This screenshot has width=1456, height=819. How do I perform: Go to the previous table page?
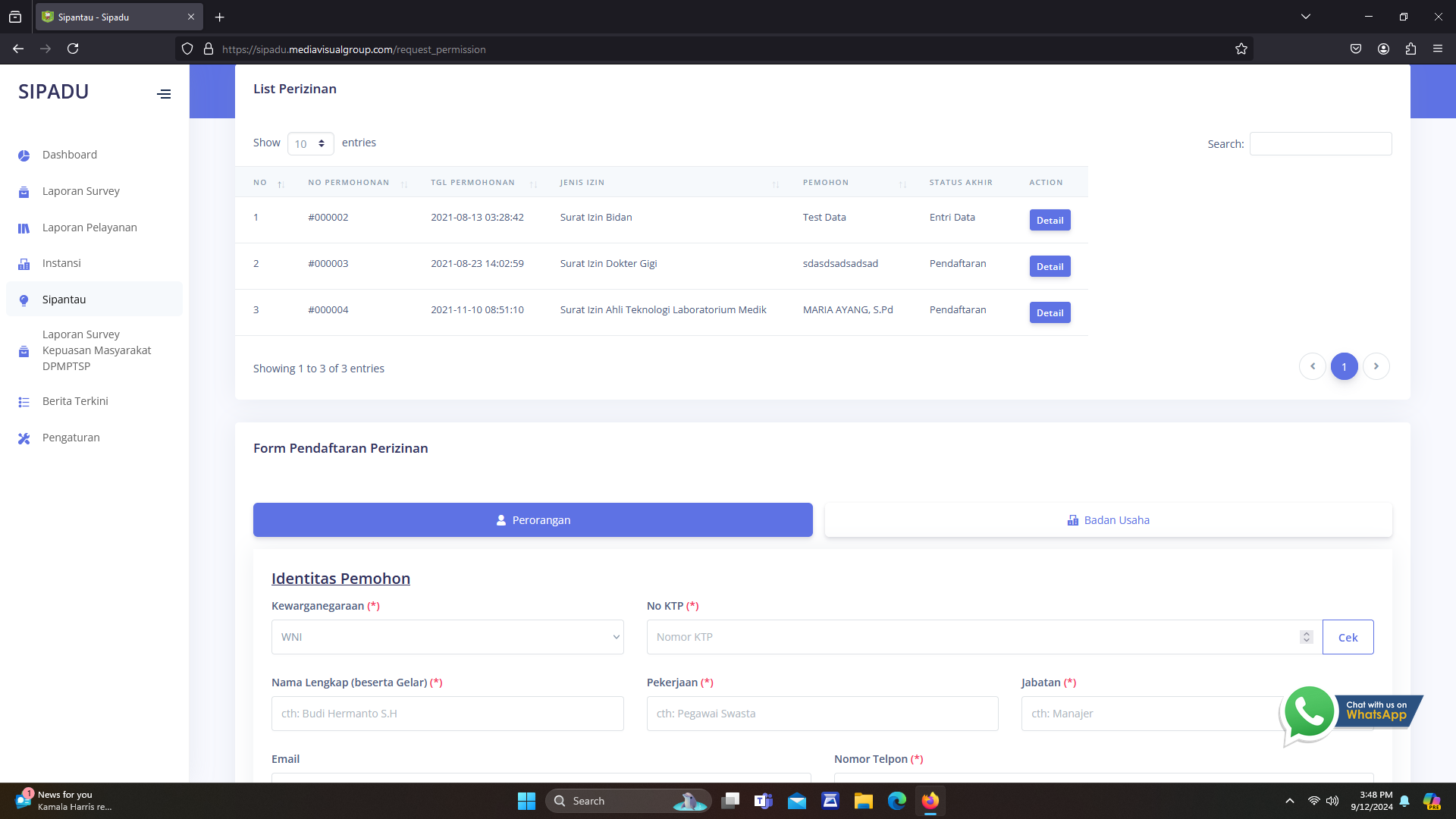1312,366
